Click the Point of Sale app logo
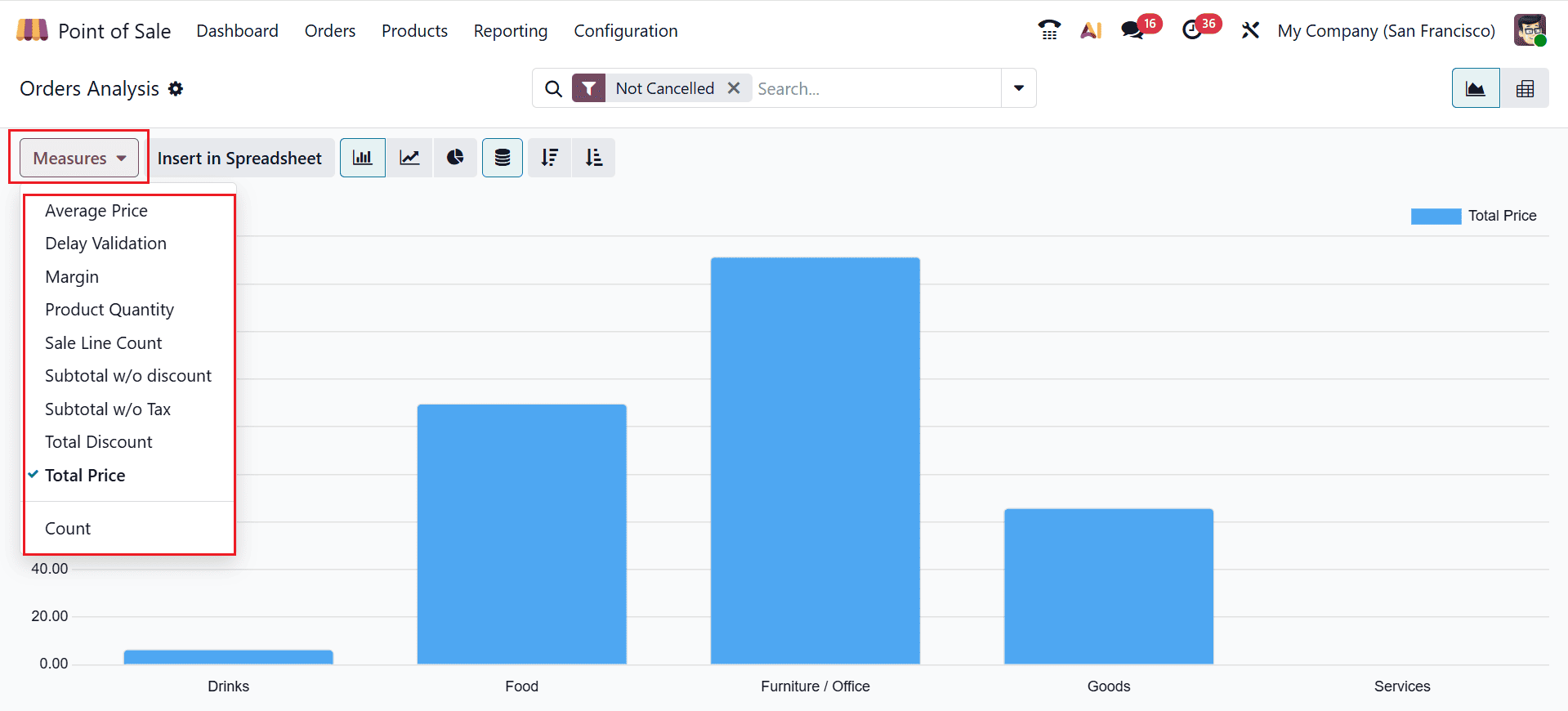Screen dimensions: 1568x711 coord(32,30)
